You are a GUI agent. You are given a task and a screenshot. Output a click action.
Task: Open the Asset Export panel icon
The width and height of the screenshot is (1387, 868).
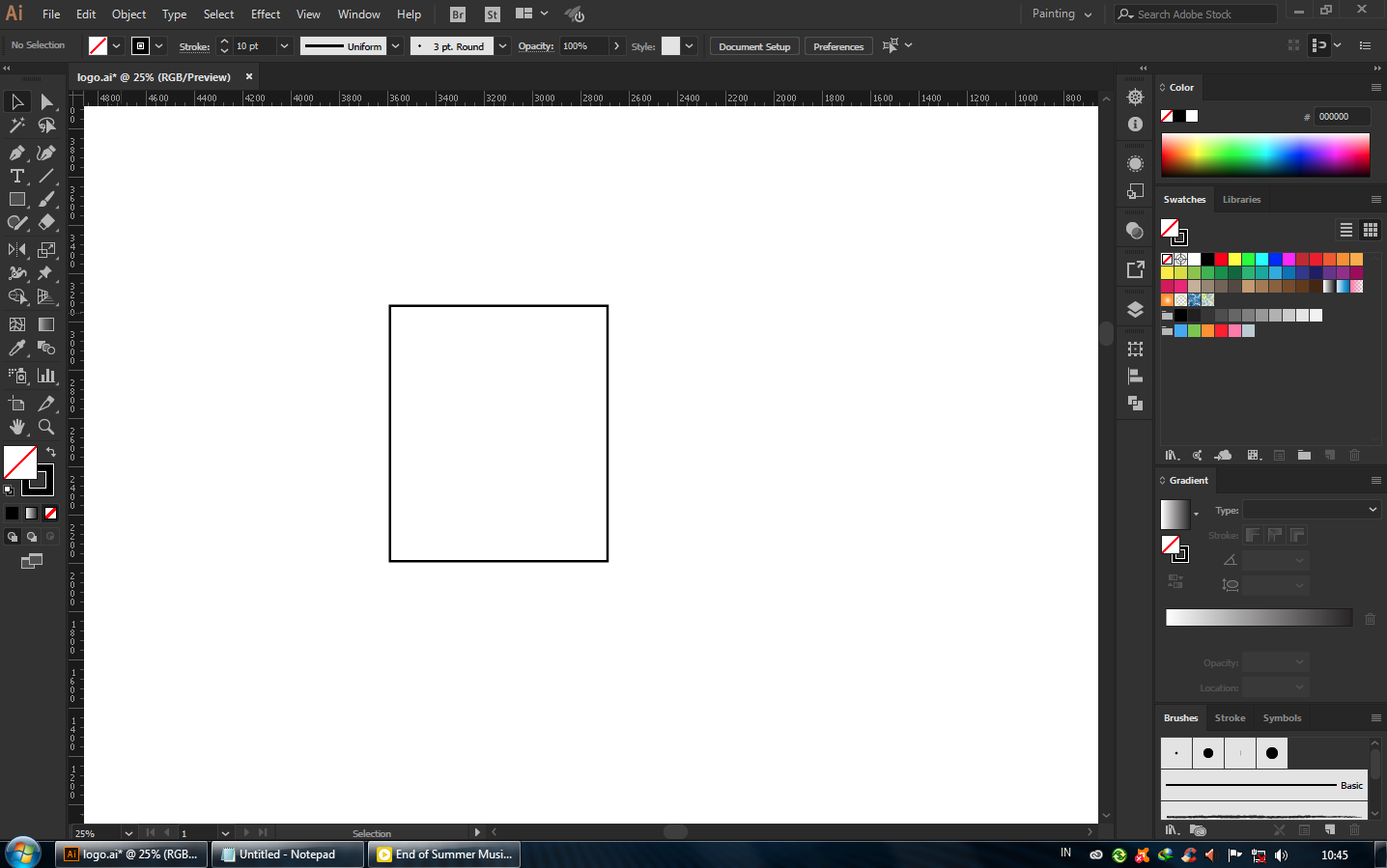tap(1136, 270)
